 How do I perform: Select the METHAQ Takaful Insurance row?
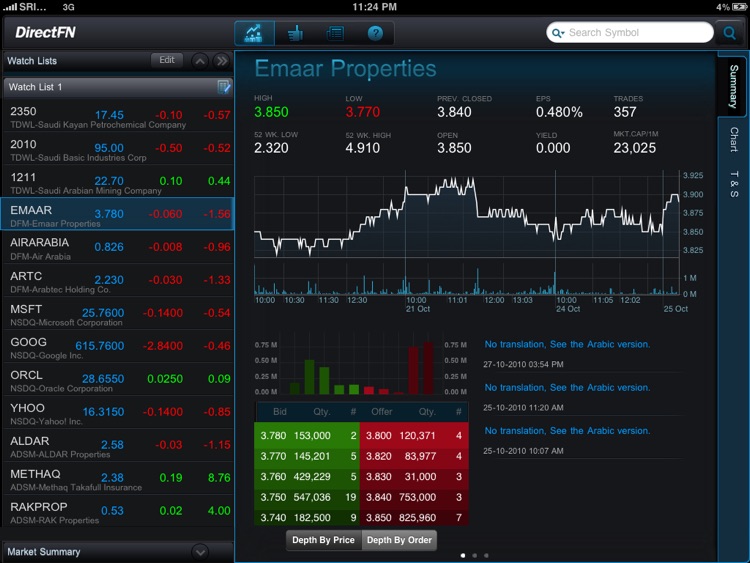(x=118, y=479)
